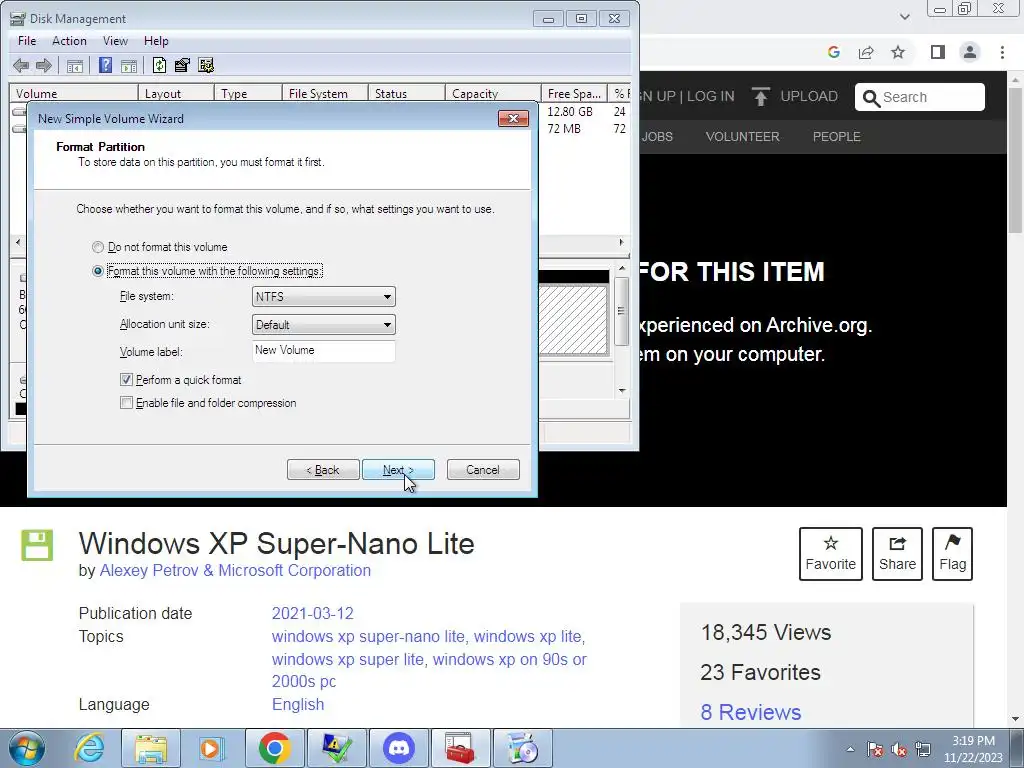
Task: Open VOLUNTEER nav item on Archive.org
Action: tap(743, 136)
